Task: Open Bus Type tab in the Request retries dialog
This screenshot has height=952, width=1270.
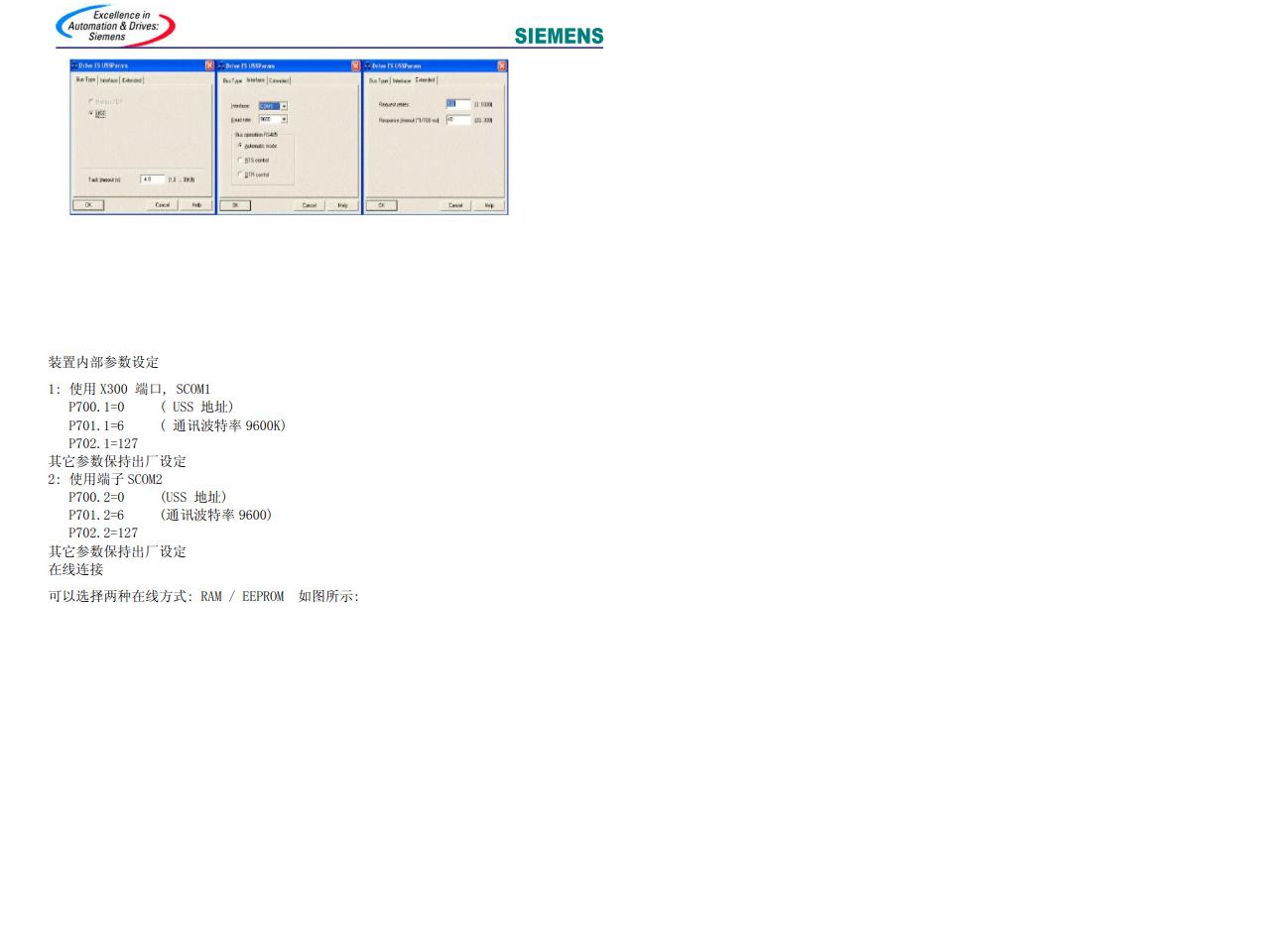Action: tap(378, 81)
